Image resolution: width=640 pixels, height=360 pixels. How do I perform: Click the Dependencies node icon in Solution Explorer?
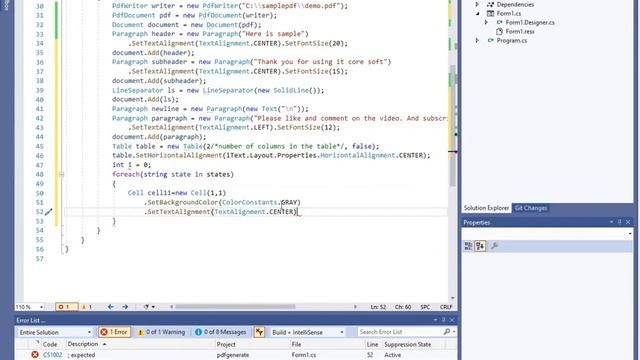click(490, 4)
